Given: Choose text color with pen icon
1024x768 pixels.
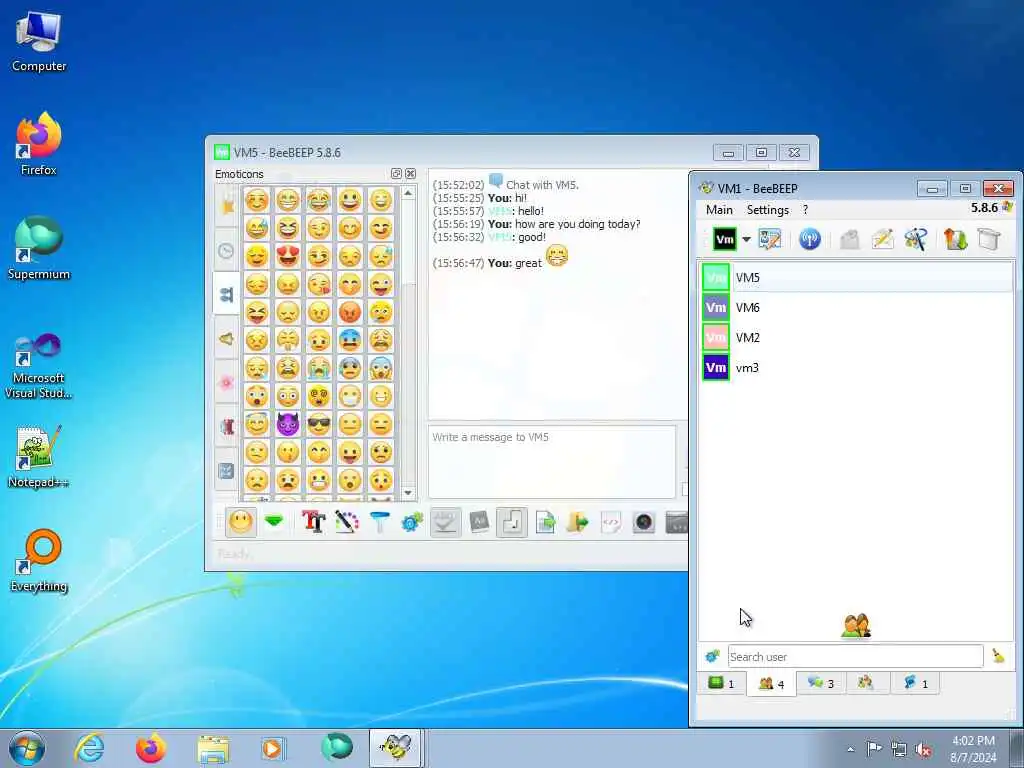Looking at the screenshot, I should coord(347,522).
